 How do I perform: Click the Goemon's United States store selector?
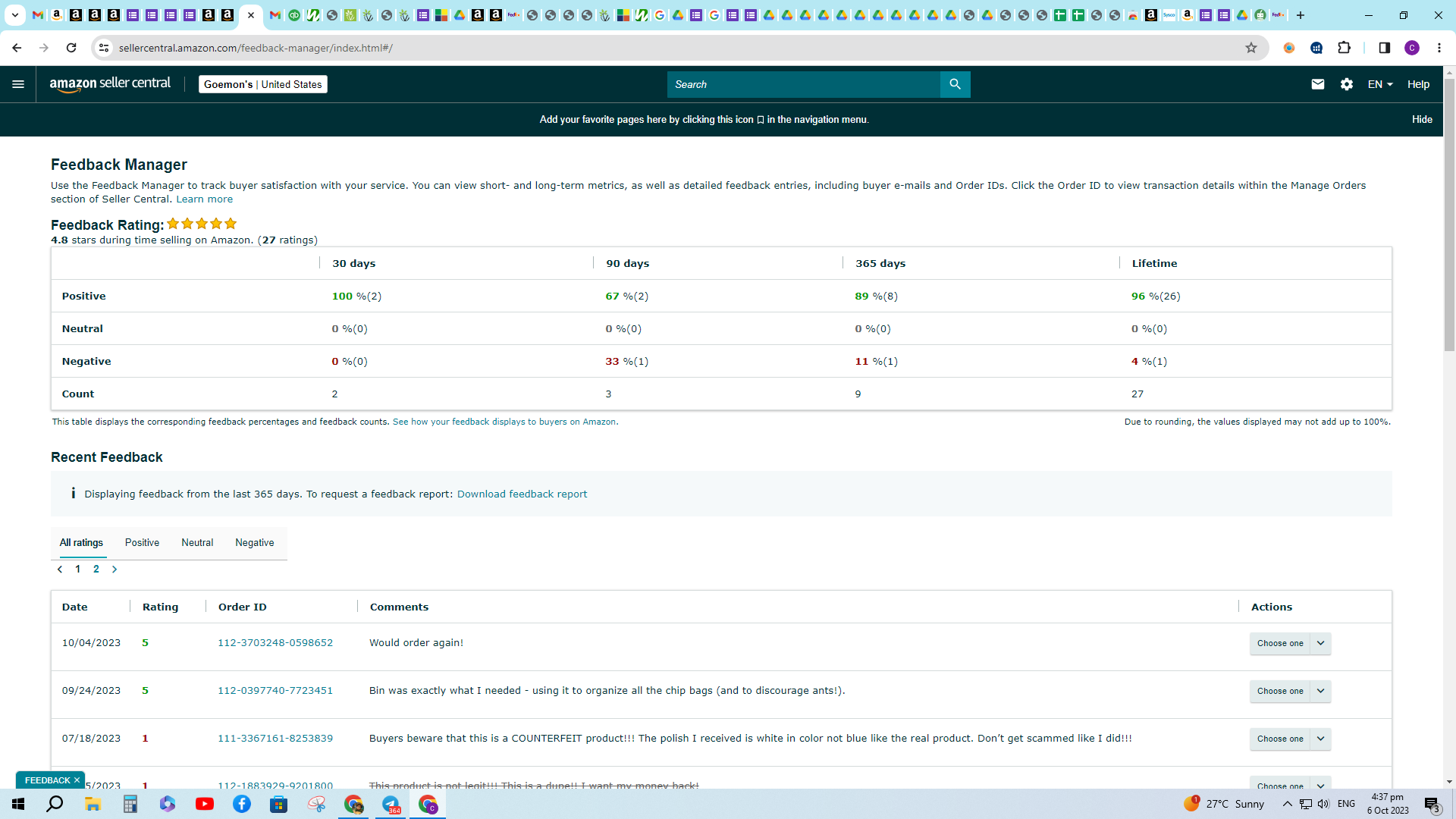click(263, 84)
